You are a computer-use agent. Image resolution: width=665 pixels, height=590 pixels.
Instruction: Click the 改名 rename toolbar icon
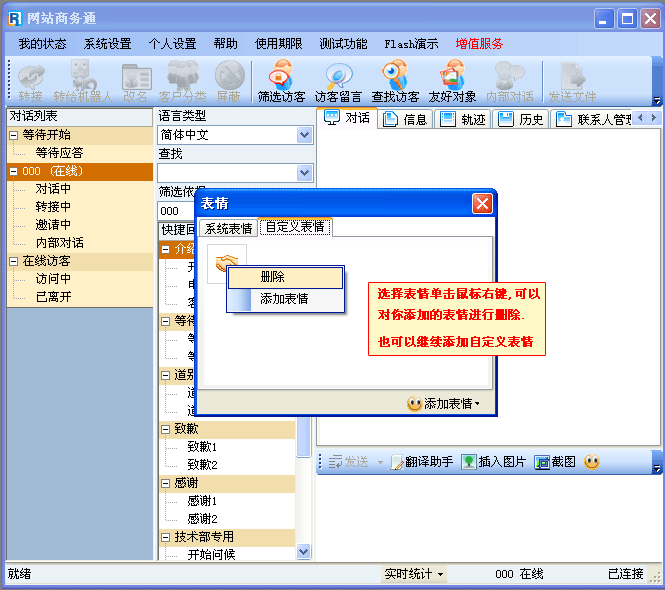[x=136, y=81]
